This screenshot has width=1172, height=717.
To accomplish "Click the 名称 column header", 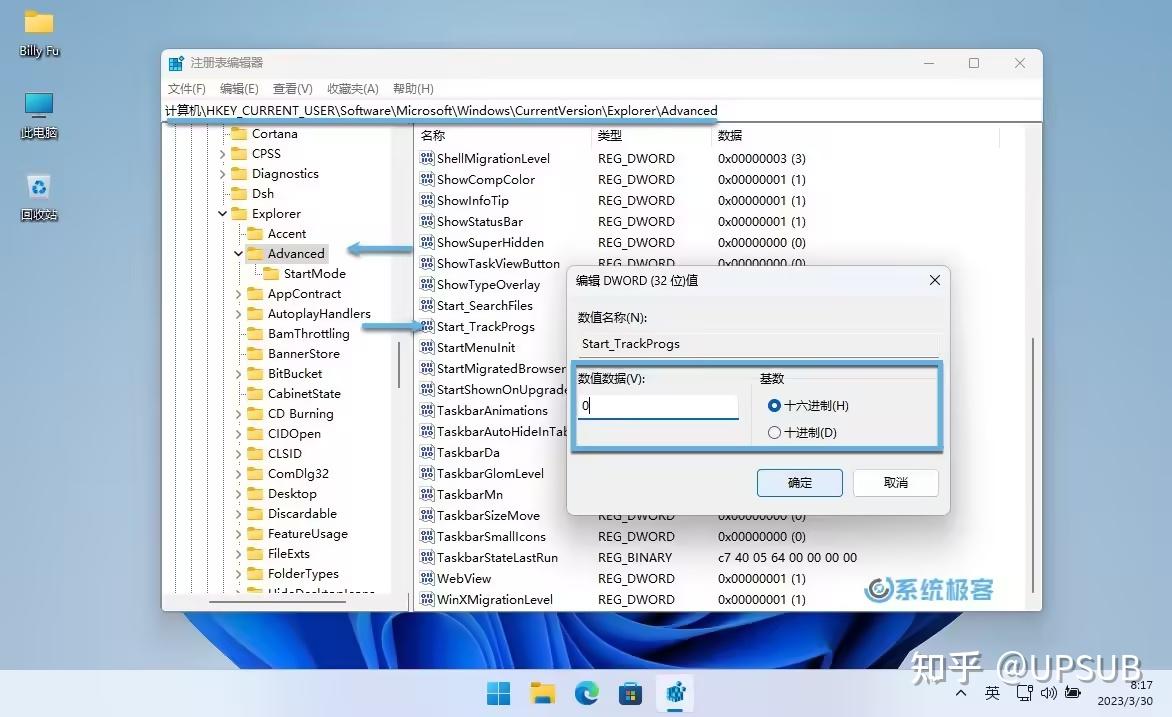I will (502, 135).
